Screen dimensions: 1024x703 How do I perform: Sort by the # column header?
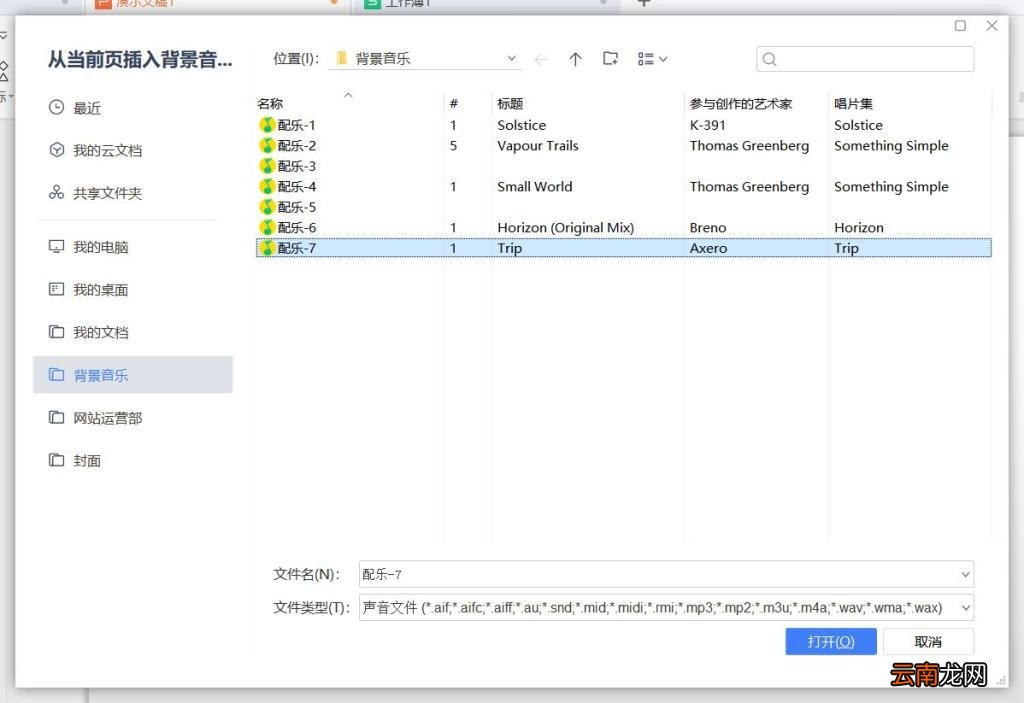click(x=454, y=103)
